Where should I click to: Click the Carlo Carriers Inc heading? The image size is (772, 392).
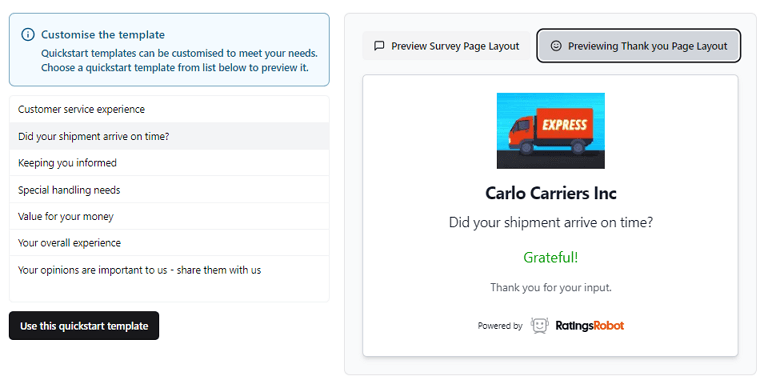(x=550, y=193)
